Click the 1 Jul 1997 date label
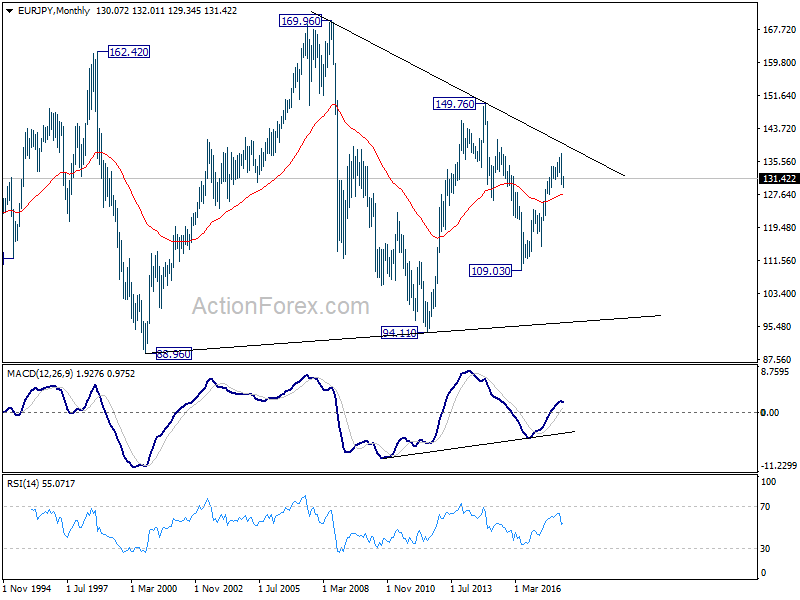The height and width of the screenshot is (600, 800). [87, 588]
